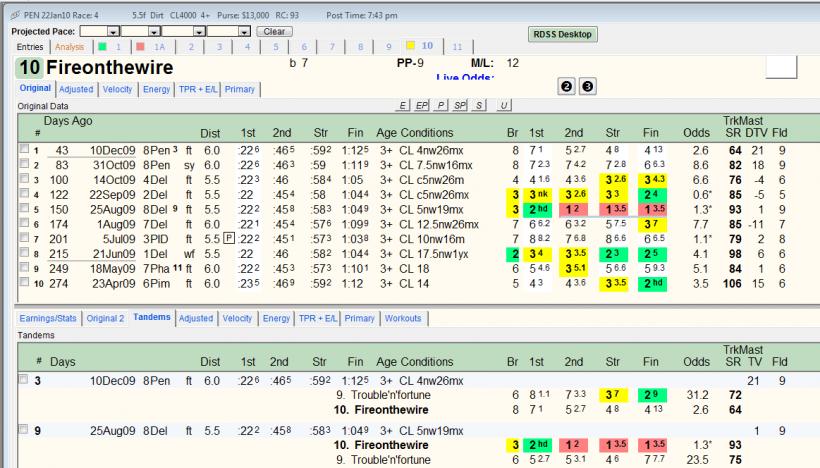
Task: Click the E running style button
Action: [402, 106]
